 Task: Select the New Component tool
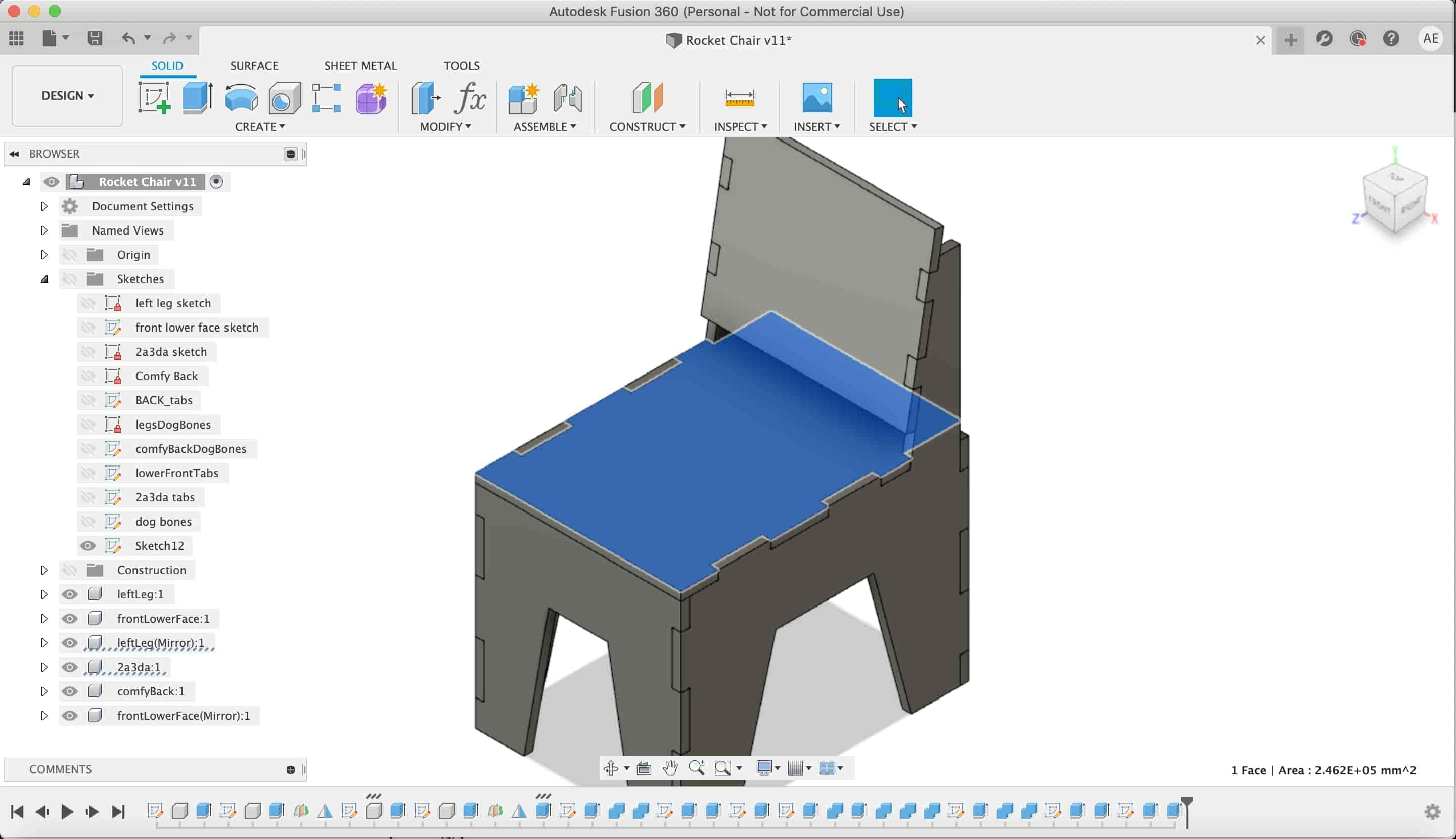523,98
